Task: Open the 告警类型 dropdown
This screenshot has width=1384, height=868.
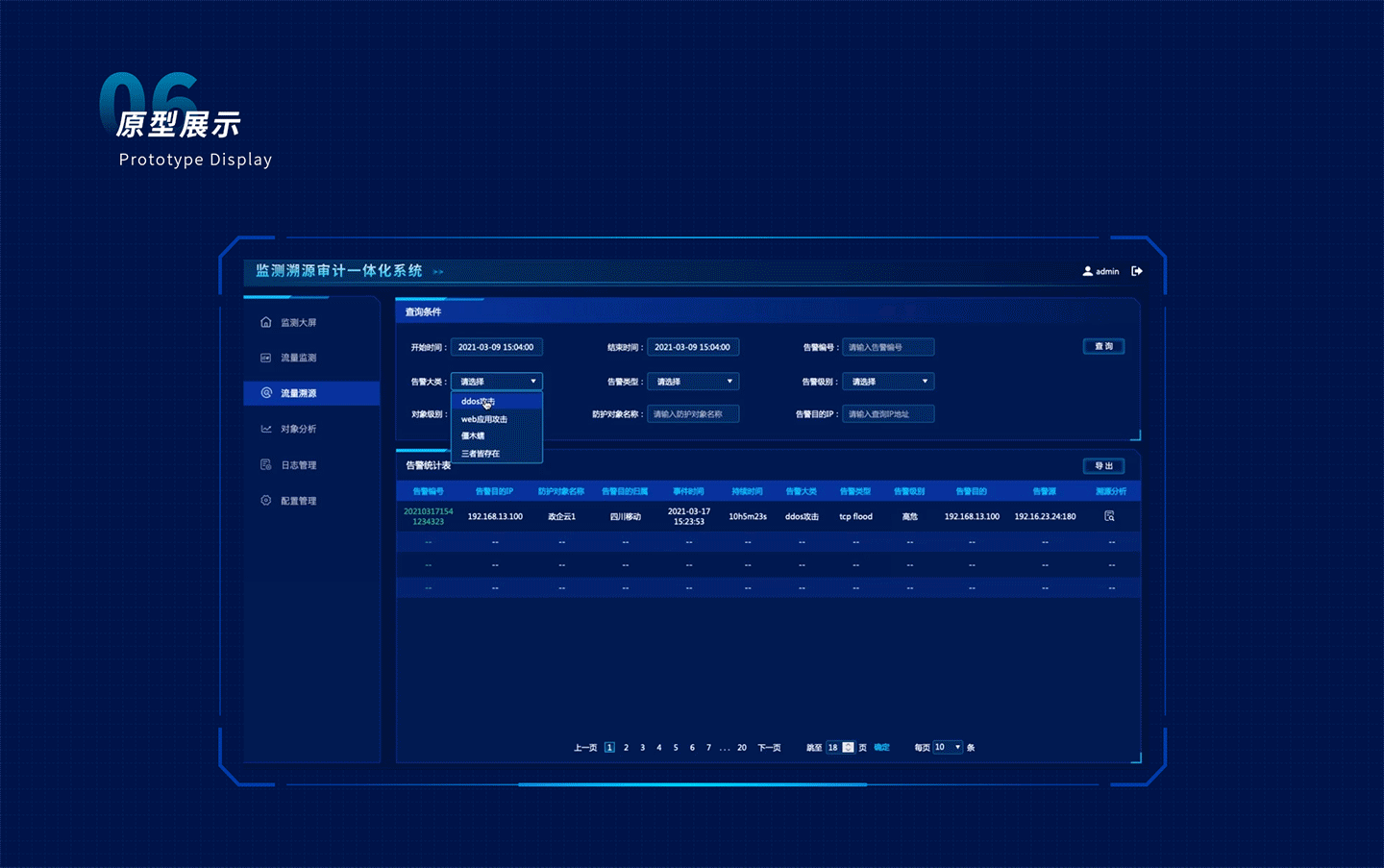Action: point(693,382)
